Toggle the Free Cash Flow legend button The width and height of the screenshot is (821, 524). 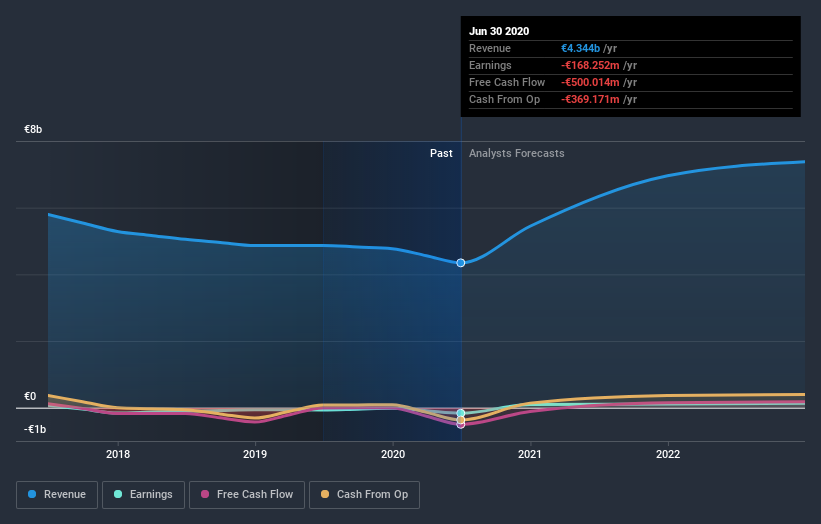247,495
